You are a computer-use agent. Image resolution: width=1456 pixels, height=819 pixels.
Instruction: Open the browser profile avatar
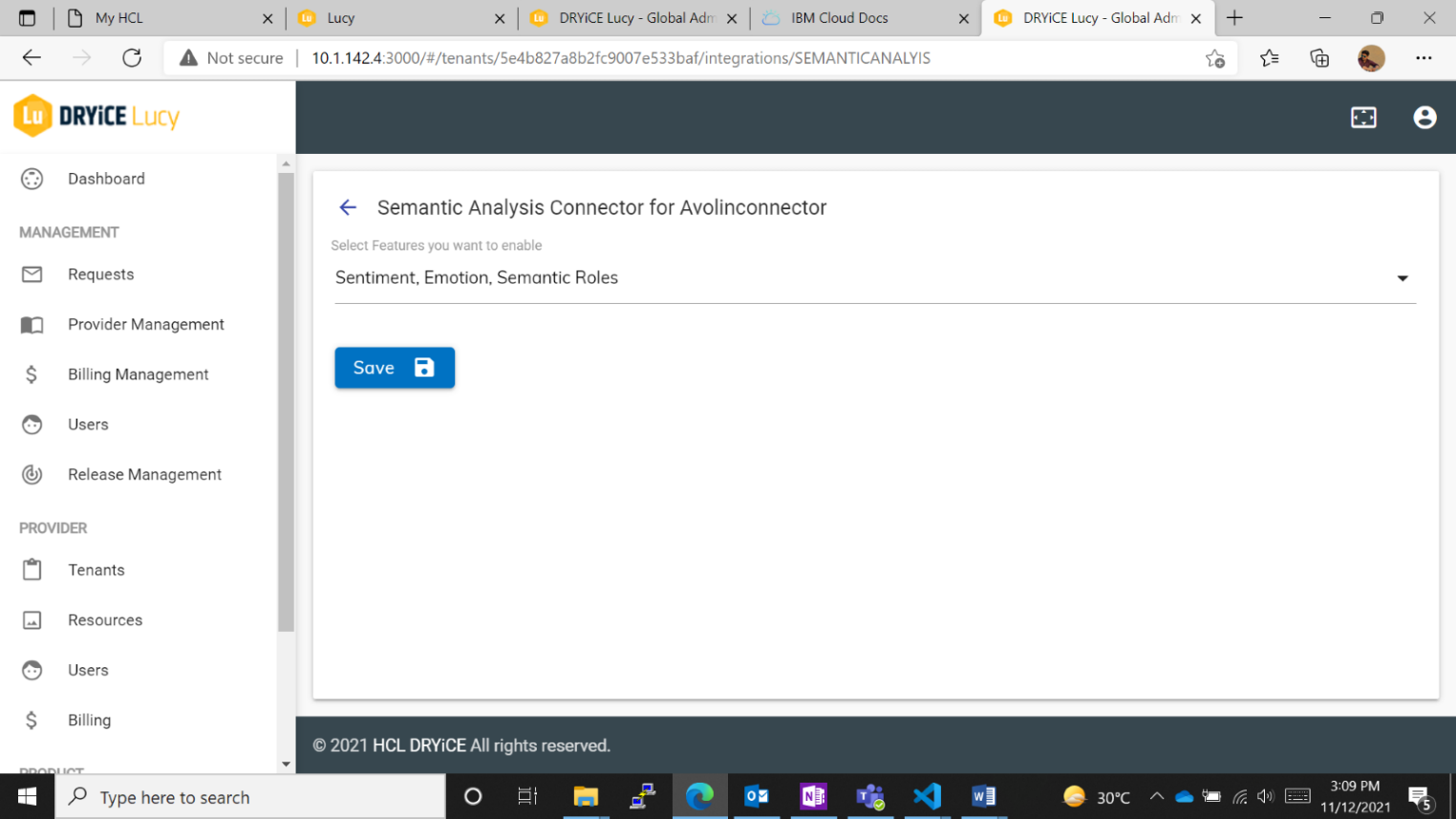pos(1371,58)
